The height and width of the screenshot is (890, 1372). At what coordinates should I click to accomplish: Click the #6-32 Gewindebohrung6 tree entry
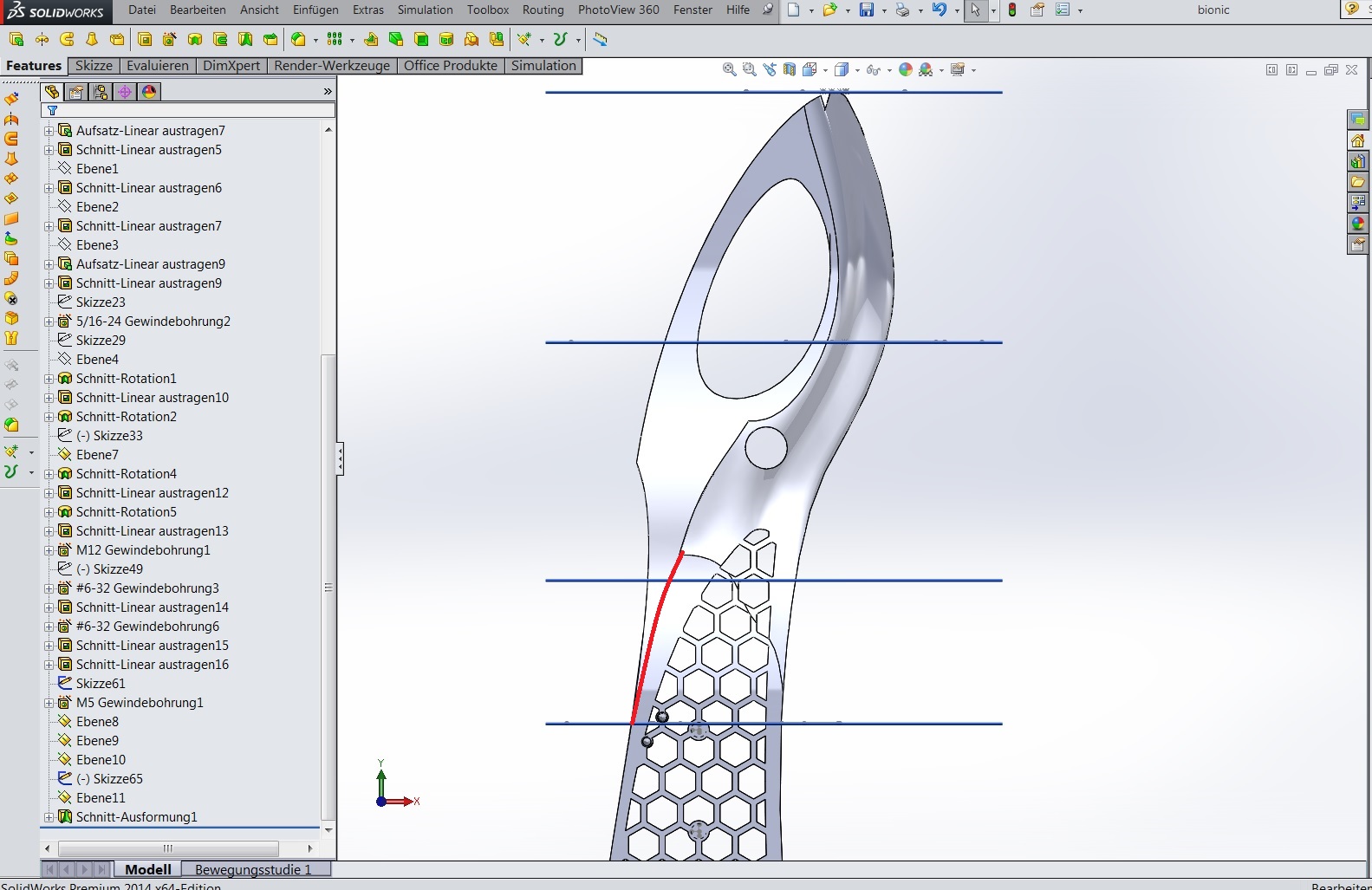[x=147, y=627]
